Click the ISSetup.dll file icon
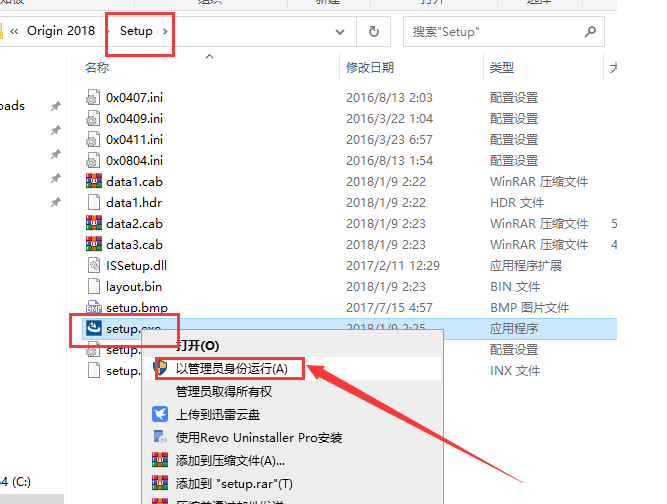667x504 pixels. coord(94,266)
